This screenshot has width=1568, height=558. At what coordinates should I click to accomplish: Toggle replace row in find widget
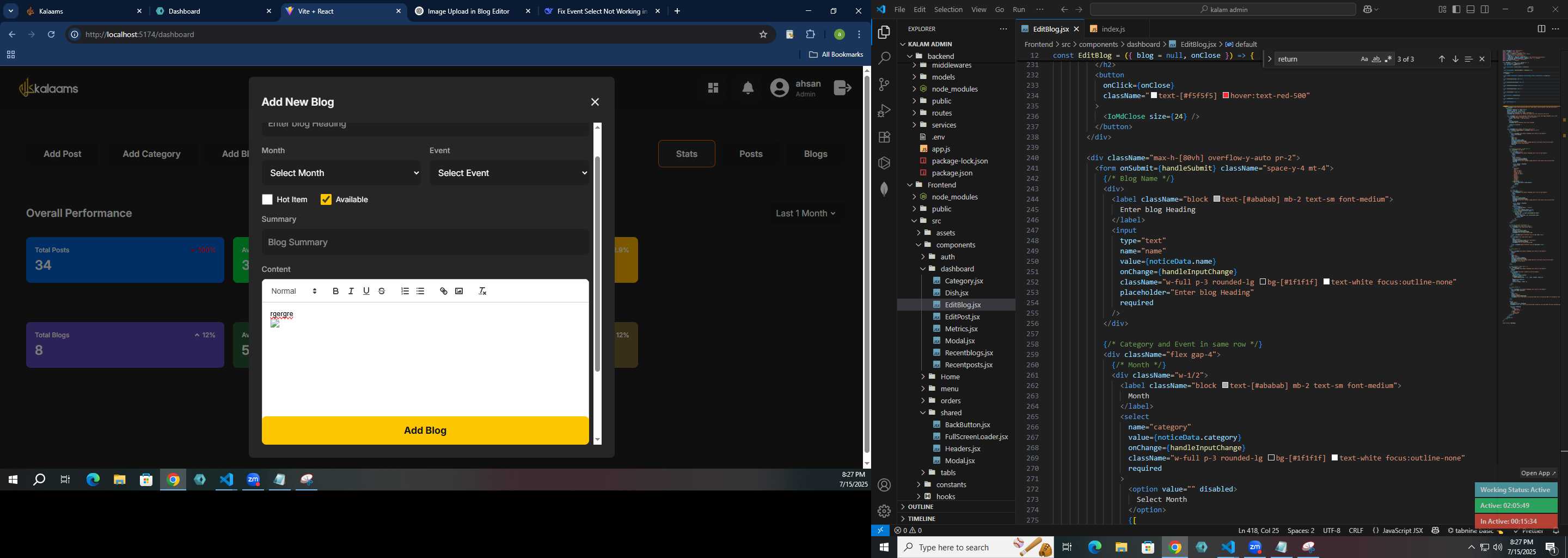click(1269, 59)
